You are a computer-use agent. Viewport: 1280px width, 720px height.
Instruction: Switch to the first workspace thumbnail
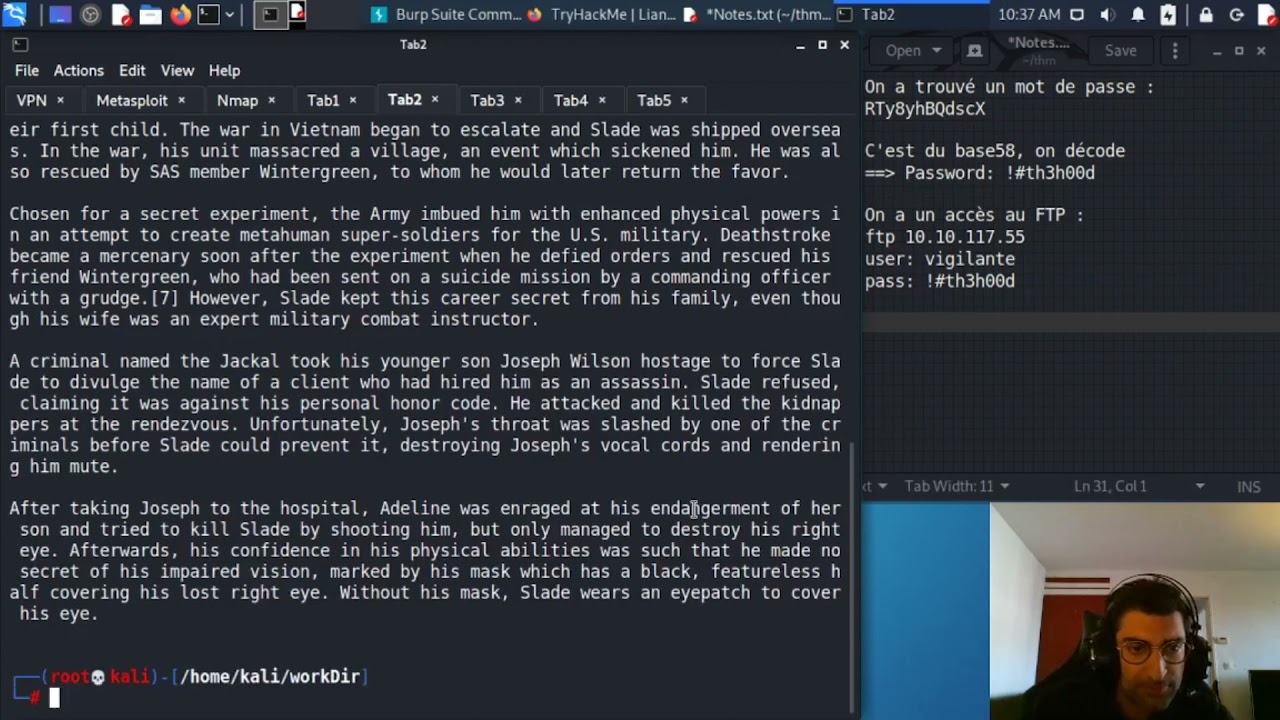coord(271,14)
